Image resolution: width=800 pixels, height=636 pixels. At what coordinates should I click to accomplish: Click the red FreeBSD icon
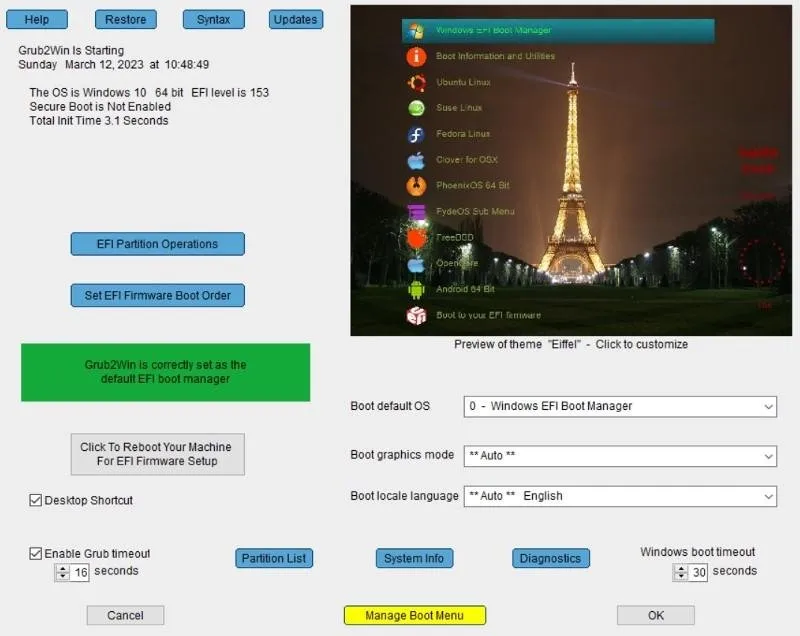tap(416, 238)
